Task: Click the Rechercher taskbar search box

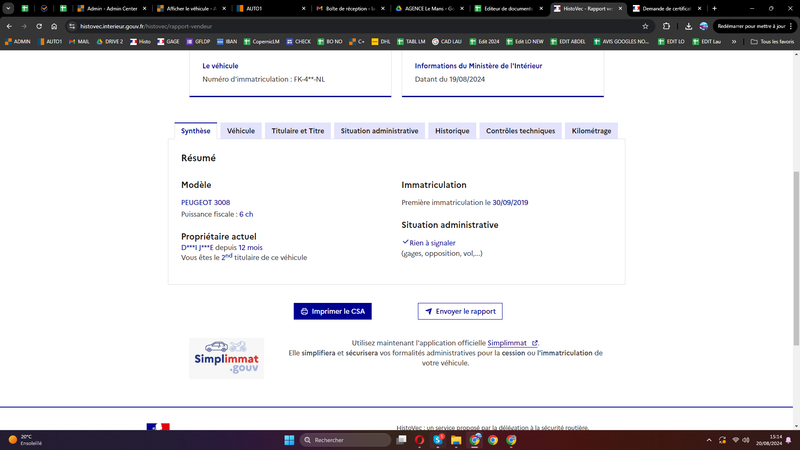Action: click(345, 440)
